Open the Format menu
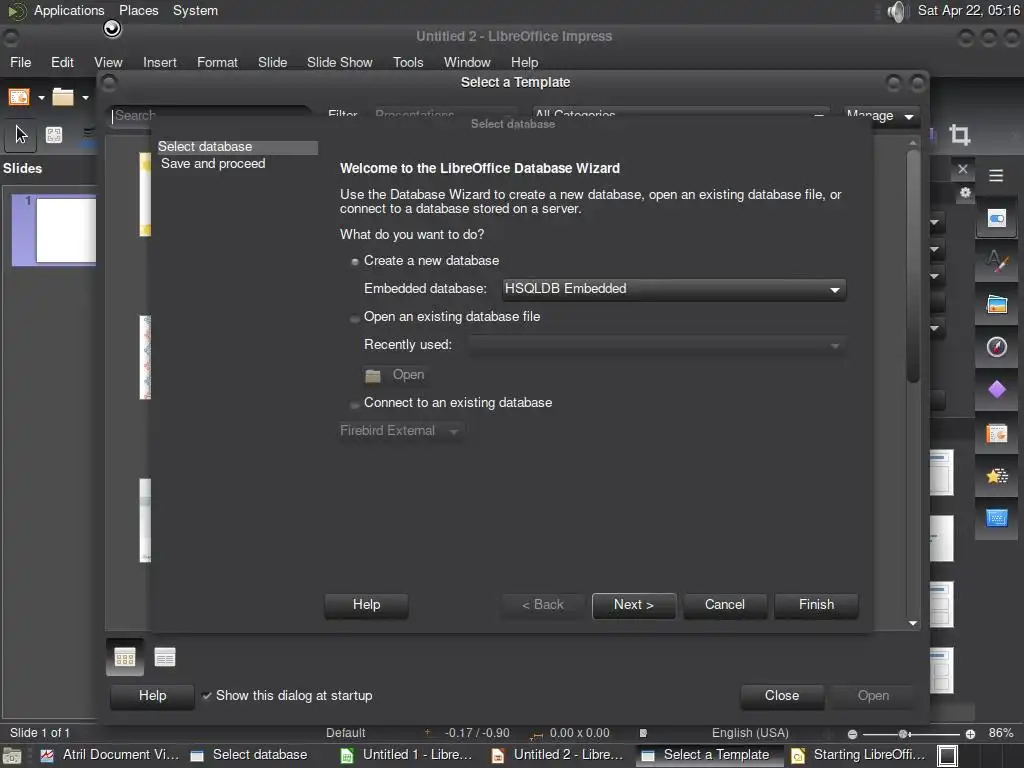 [x=217, y=62]
